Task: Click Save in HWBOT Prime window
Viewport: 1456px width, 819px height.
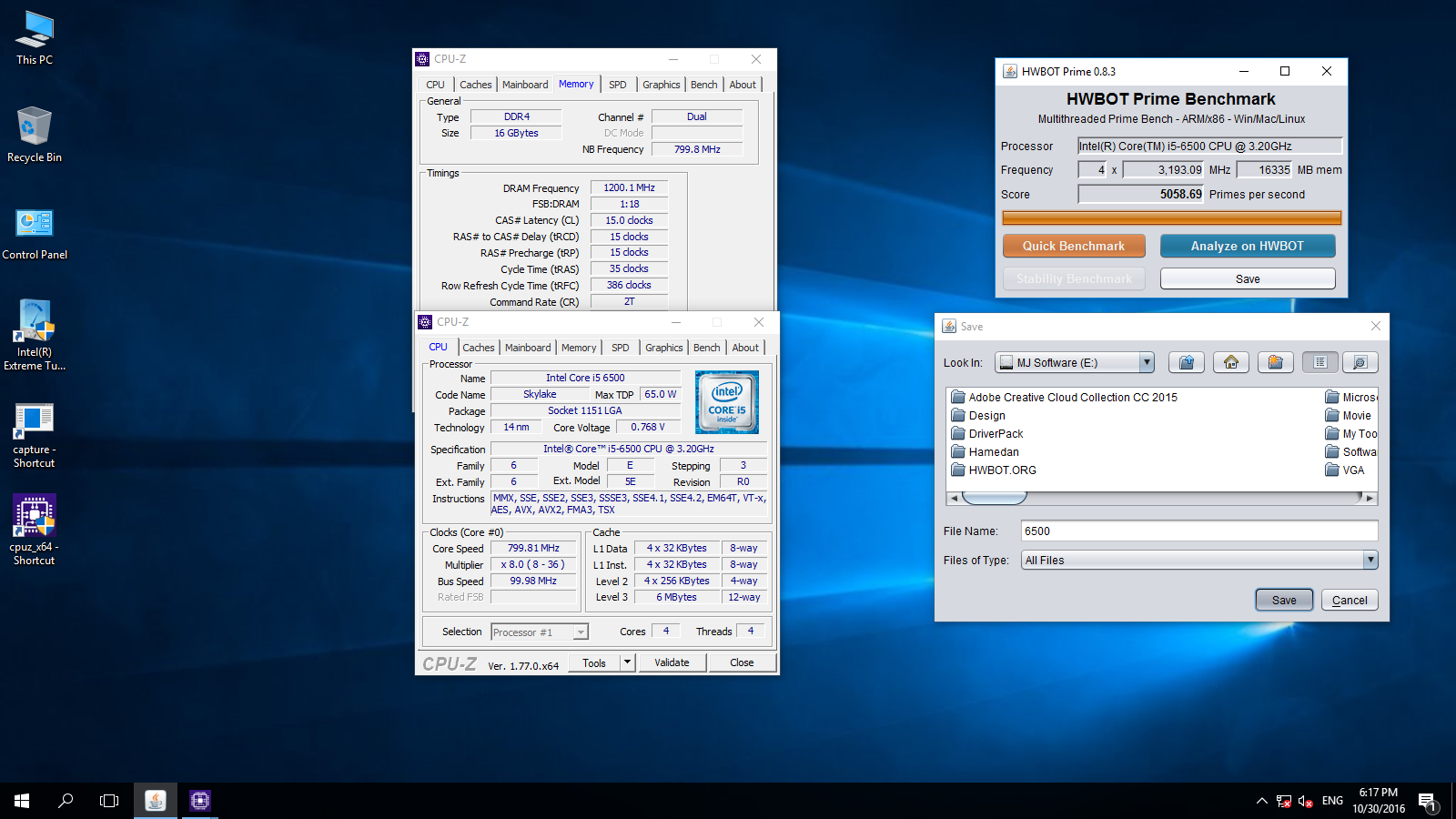Action: pos(1248,278)
